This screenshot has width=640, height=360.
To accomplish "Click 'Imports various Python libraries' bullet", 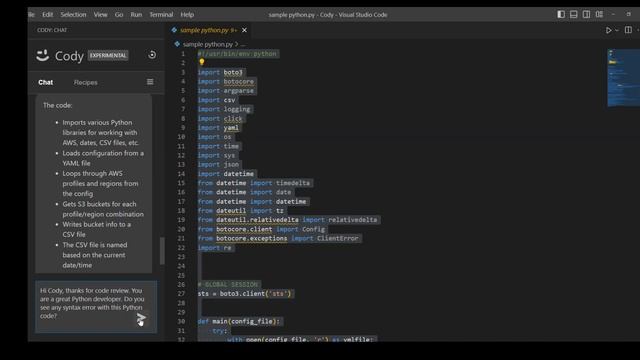I will pyautogui.click(x=101, y=133).
